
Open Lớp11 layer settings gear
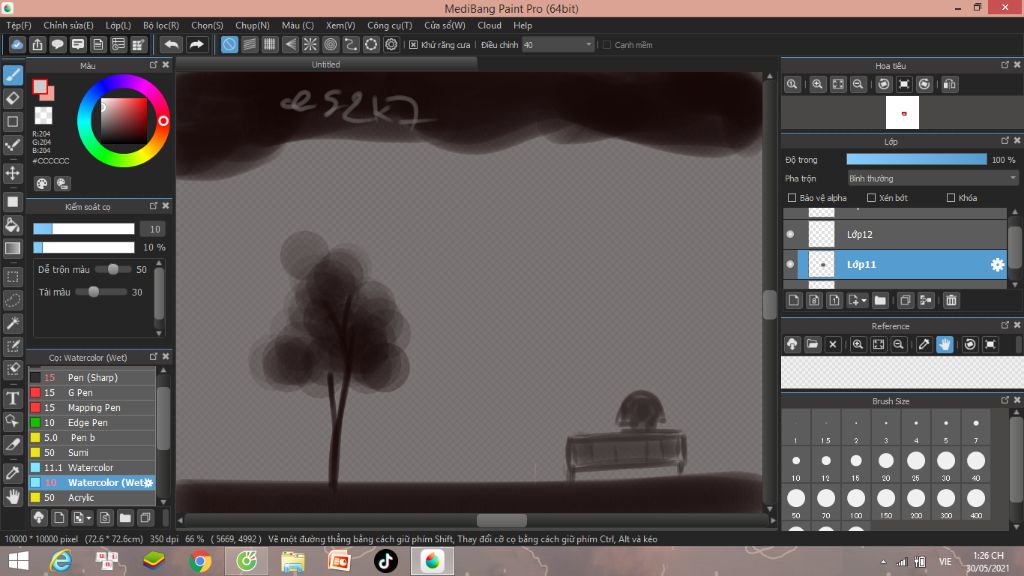point(997,264)
